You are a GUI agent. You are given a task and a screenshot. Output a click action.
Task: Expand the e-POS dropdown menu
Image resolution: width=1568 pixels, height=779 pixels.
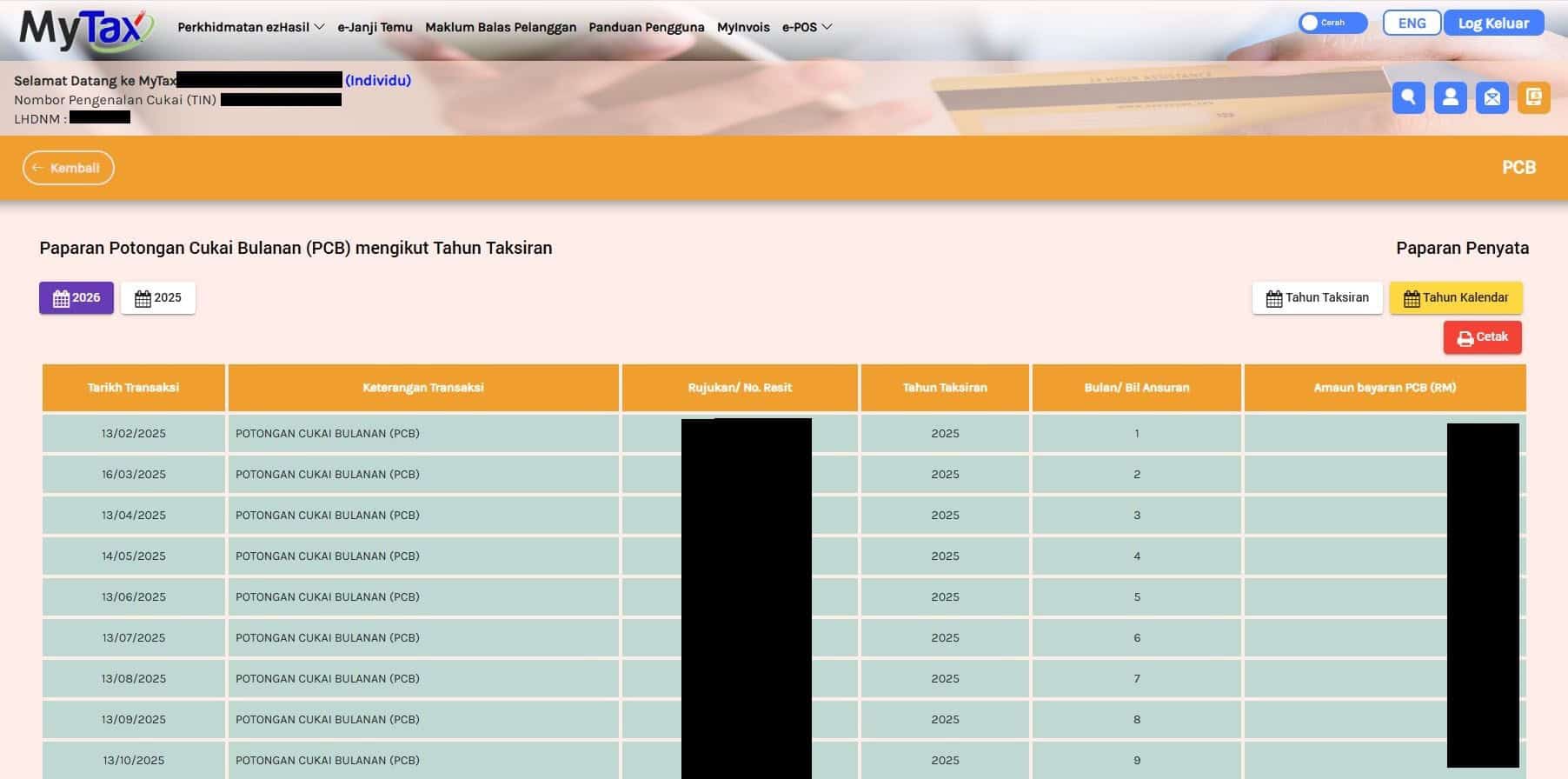pyautogui.click(x=807, y=27)
